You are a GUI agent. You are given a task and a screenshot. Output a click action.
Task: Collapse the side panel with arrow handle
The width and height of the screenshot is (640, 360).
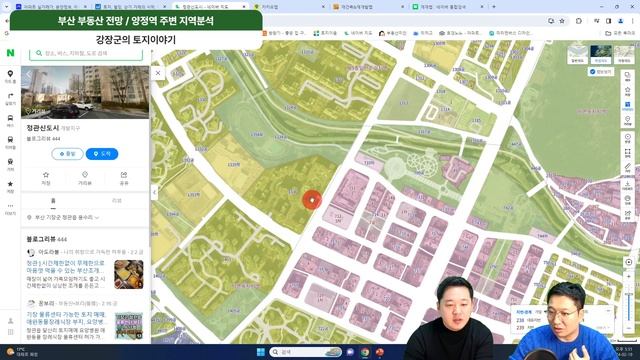(x=154, y=192)
